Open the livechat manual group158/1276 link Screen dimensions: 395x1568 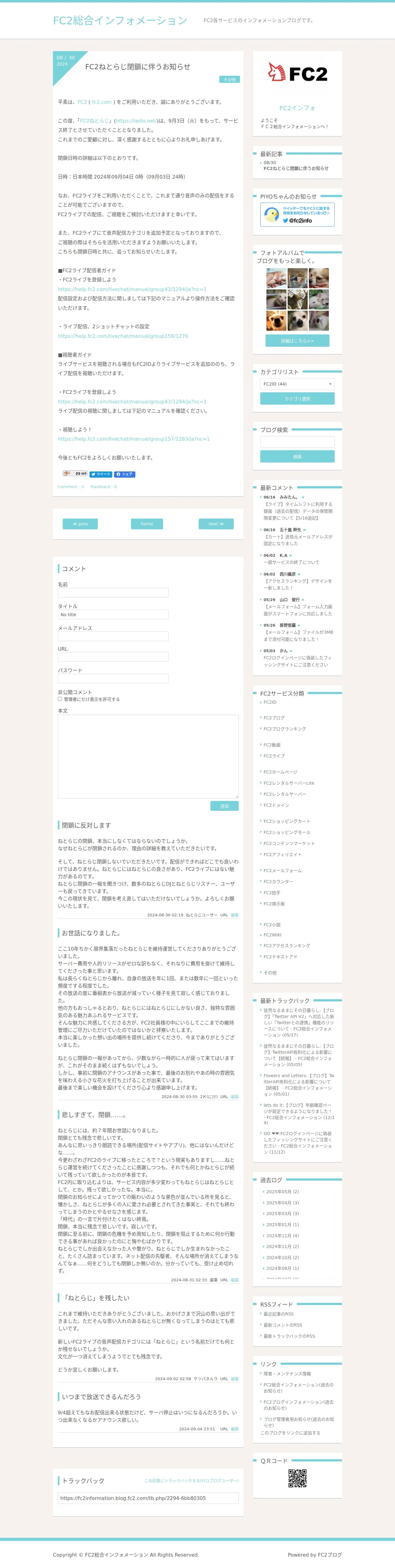pos(123,336)
